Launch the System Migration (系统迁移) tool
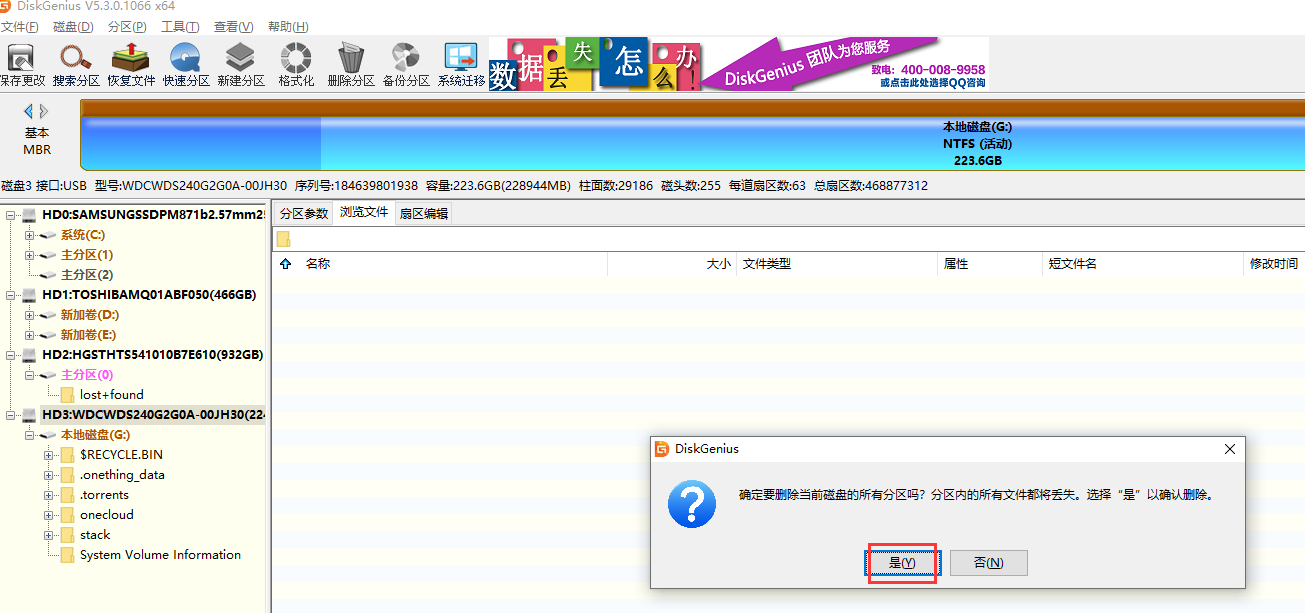1305x613 pixels. coord(461,66)
